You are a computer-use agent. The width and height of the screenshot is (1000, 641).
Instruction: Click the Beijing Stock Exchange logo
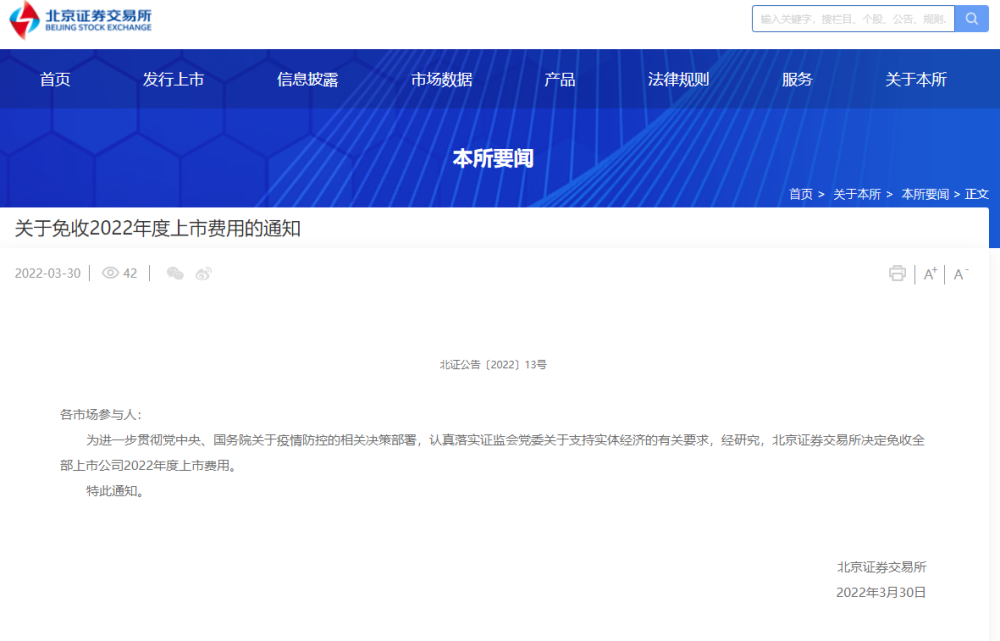tap(80, 20)
